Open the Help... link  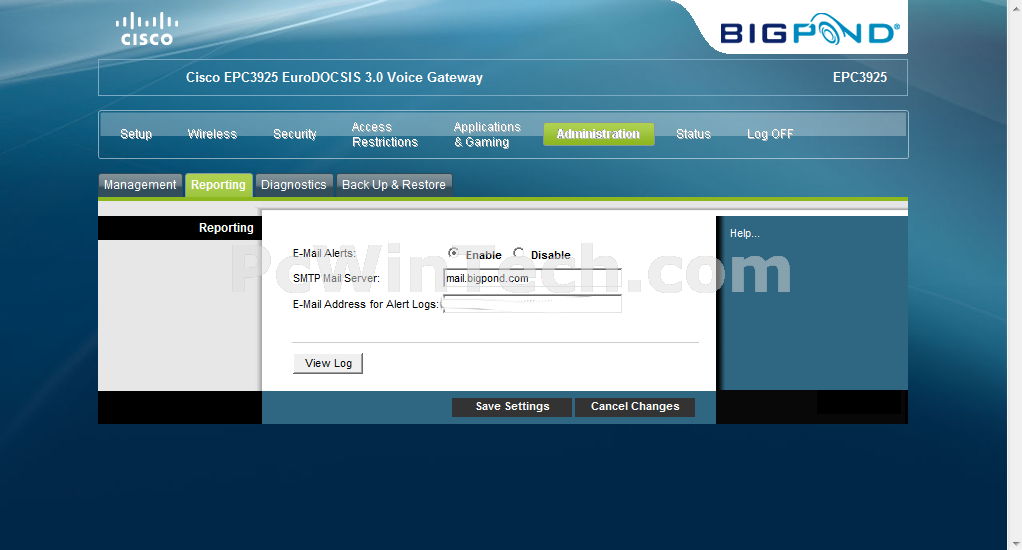pyautogui.click(x=744, y=233)
